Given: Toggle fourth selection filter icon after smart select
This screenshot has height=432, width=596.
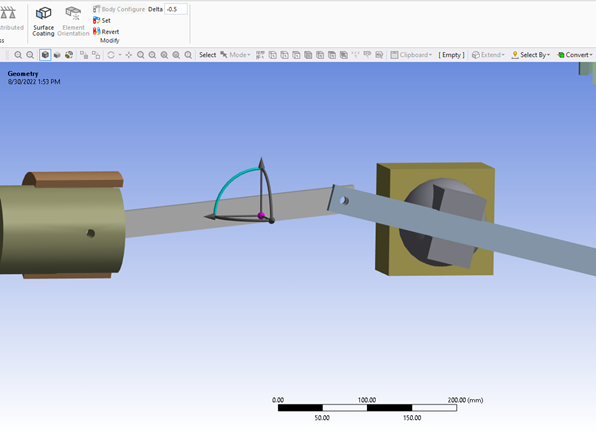Looking at the screenshot, I should 308,55.
